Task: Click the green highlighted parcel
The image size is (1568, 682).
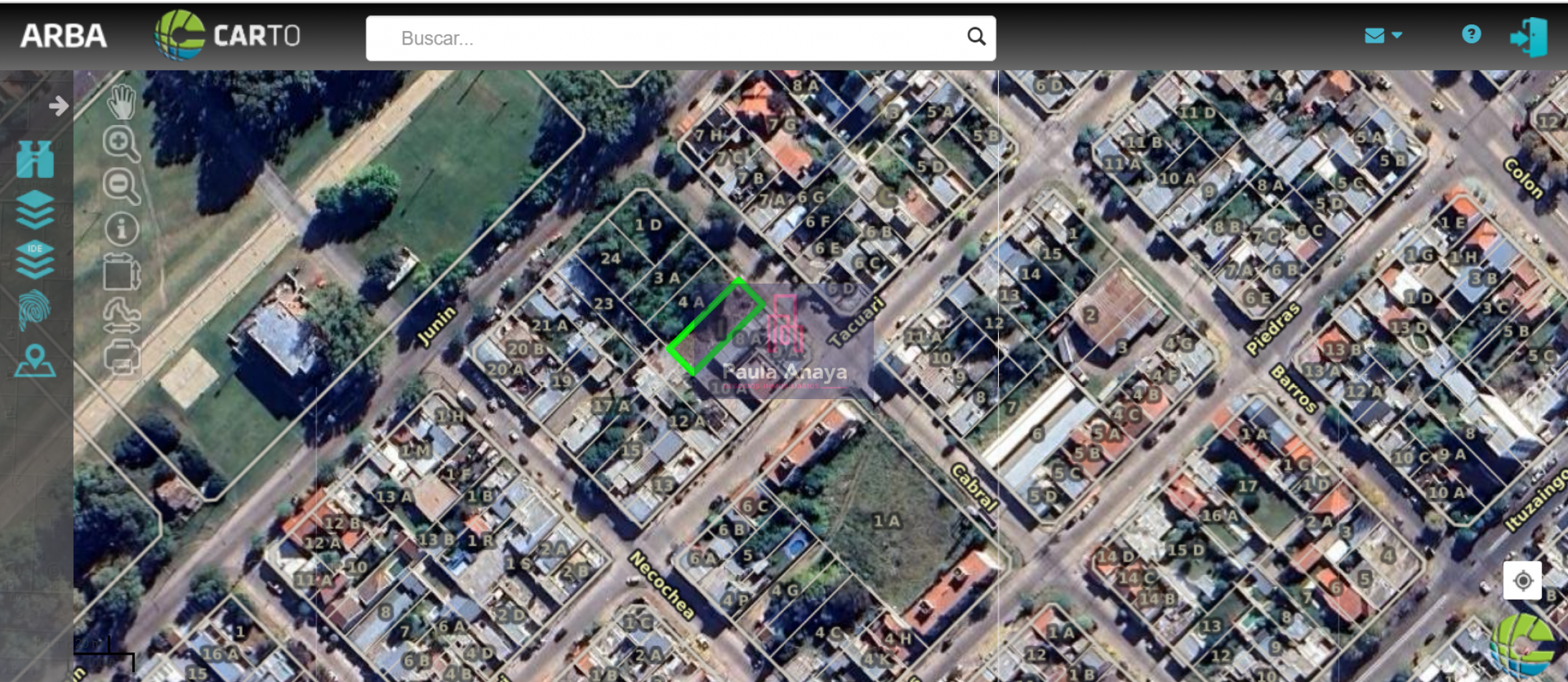Action: click(716, 327)
